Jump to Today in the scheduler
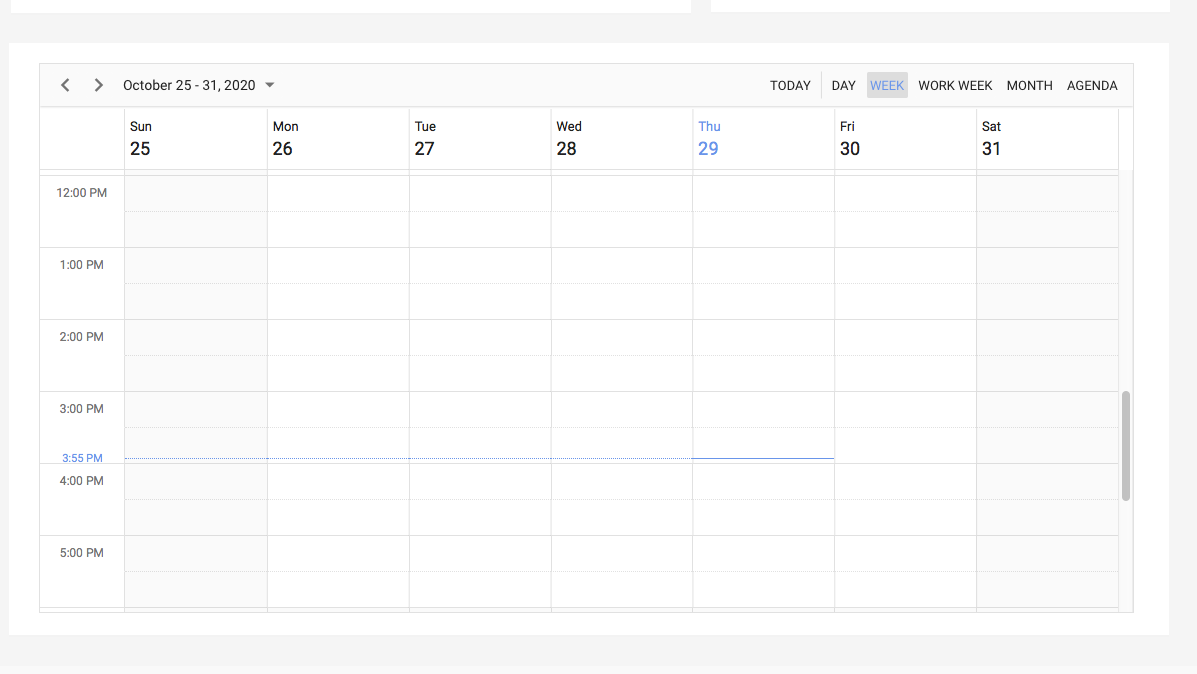Image resolution: width=1197 pixels, height=674 pixels. (x=789, y=86)
